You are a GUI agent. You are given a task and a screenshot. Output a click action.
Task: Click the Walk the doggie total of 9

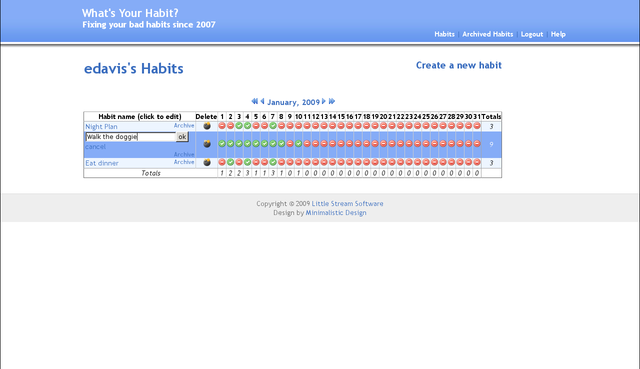(x=491, y=144)
